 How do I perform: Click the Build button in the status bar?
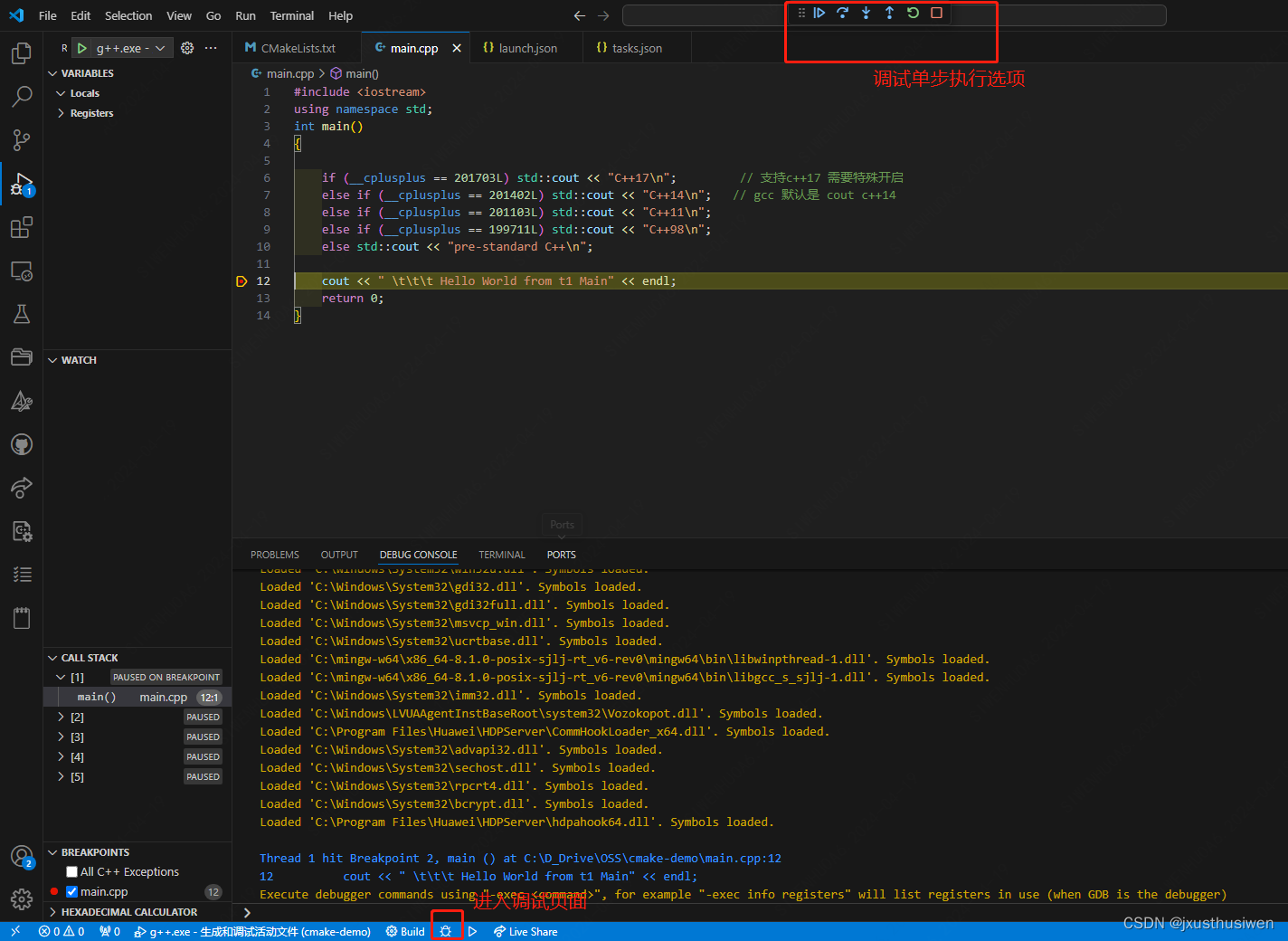point(404,931)
